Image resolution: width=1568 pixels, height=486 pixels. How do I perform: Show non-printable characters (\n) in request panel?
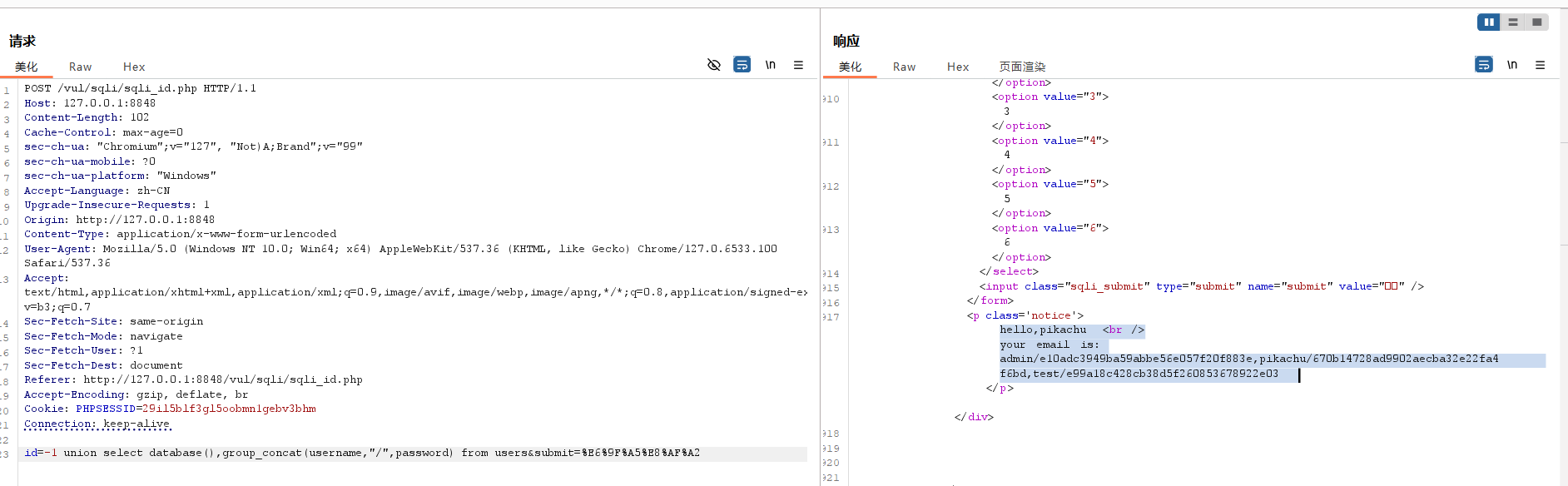tap(770, 65)
